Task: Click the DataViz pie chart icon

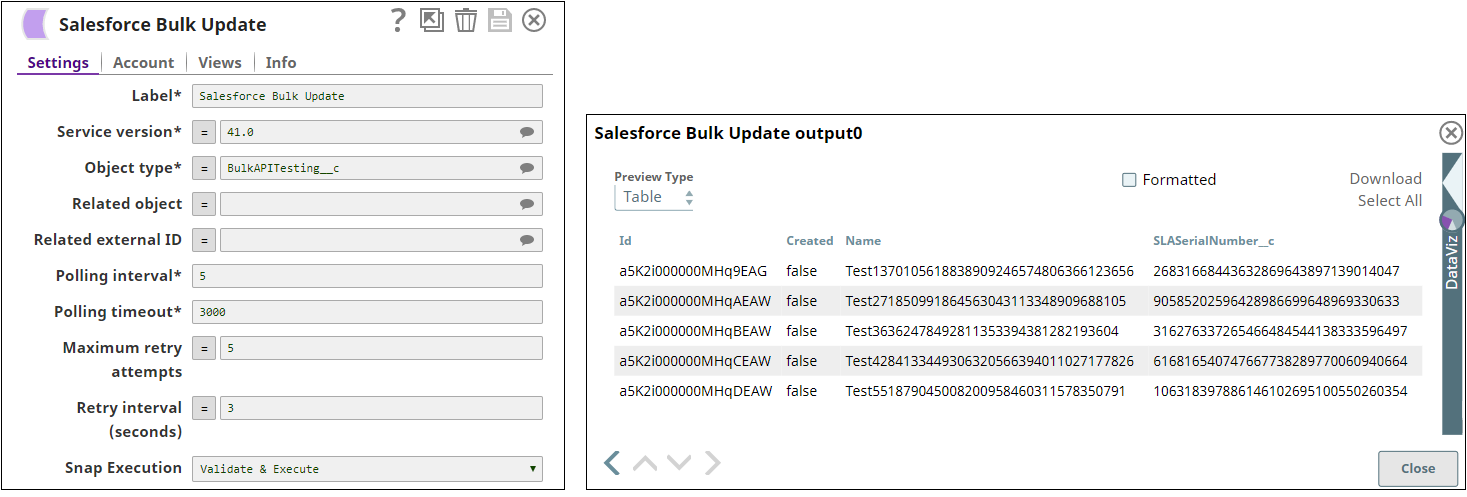Action: (1451, 219)
